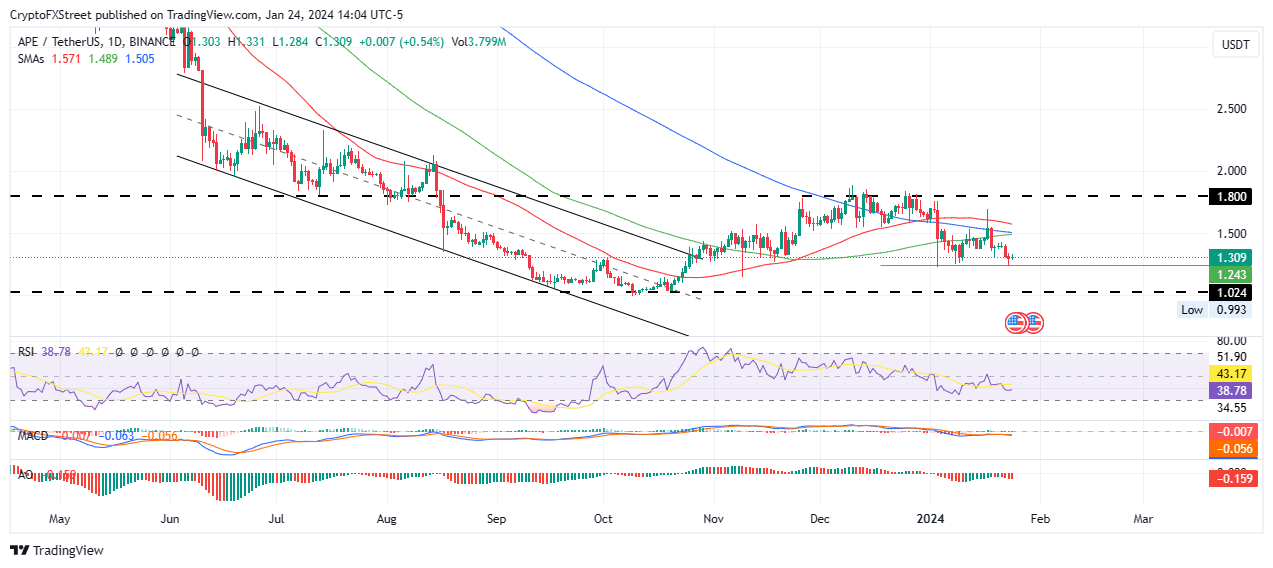Open the USDT currency selector
This screenshot has height=568, width=1273.
(1236, 45)
